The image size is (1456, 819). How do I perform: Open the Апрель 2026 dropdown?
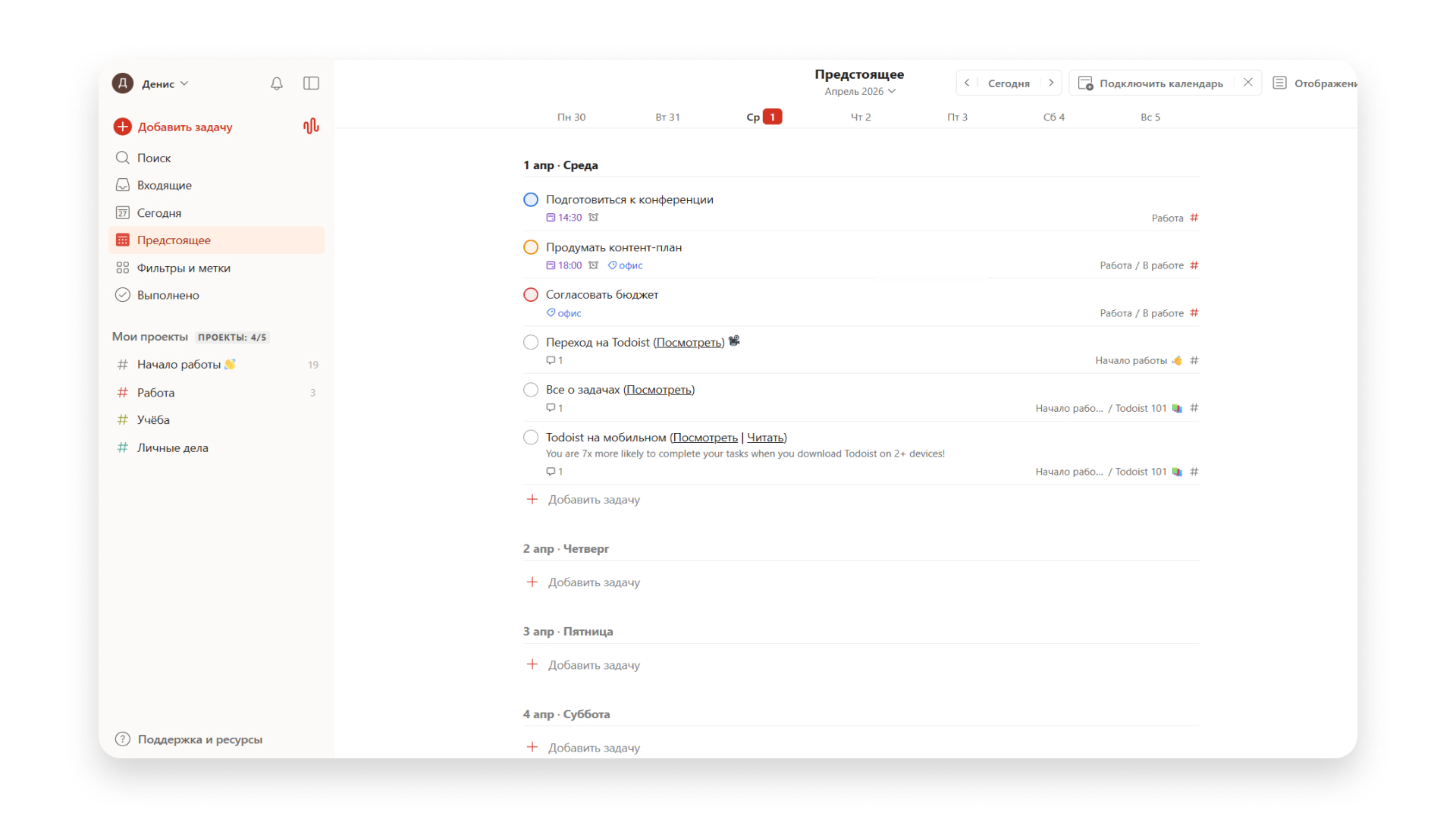[x=859, y=90]
